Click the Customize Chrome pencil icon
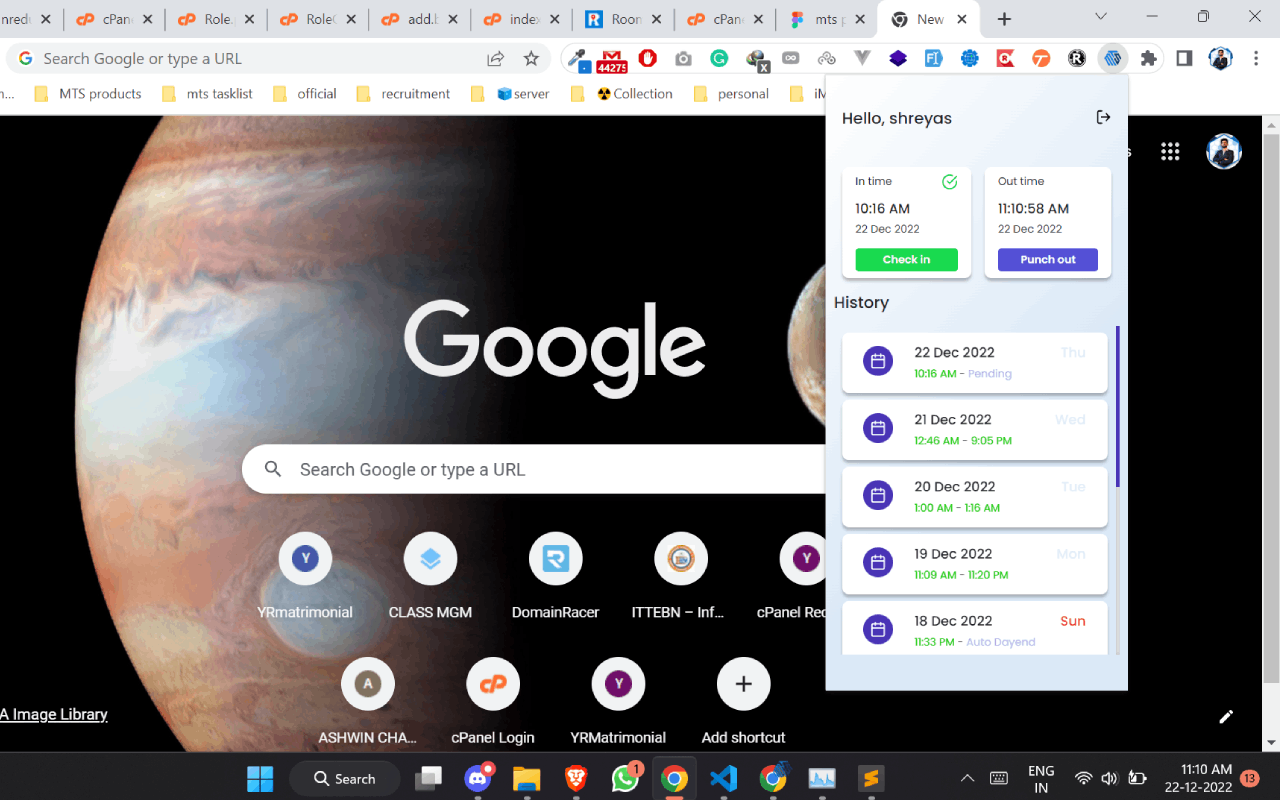 click(1226, 716)
